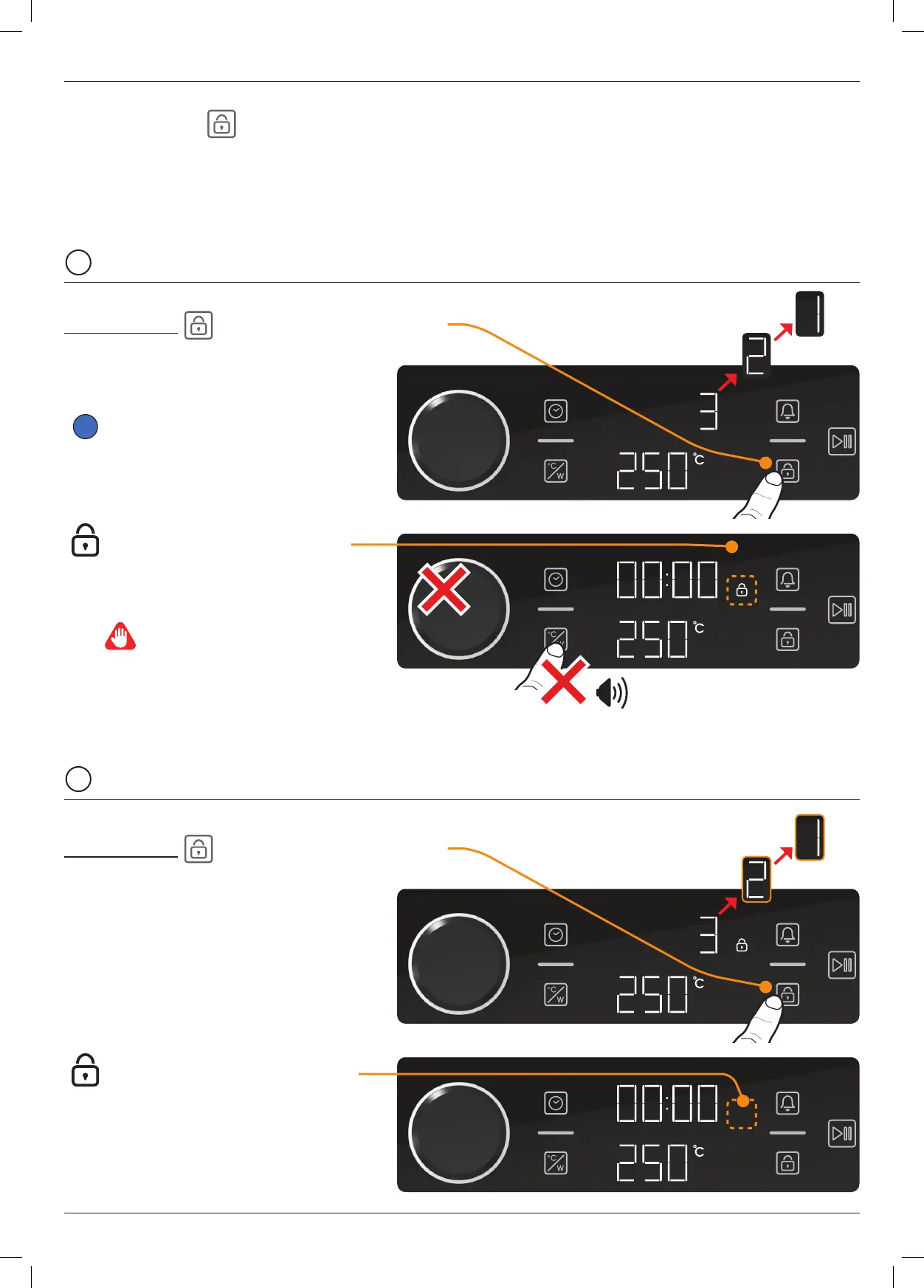
Task: Tap the start/pause key on the panel with the empty dashed box
Action: coord(842,1133)
